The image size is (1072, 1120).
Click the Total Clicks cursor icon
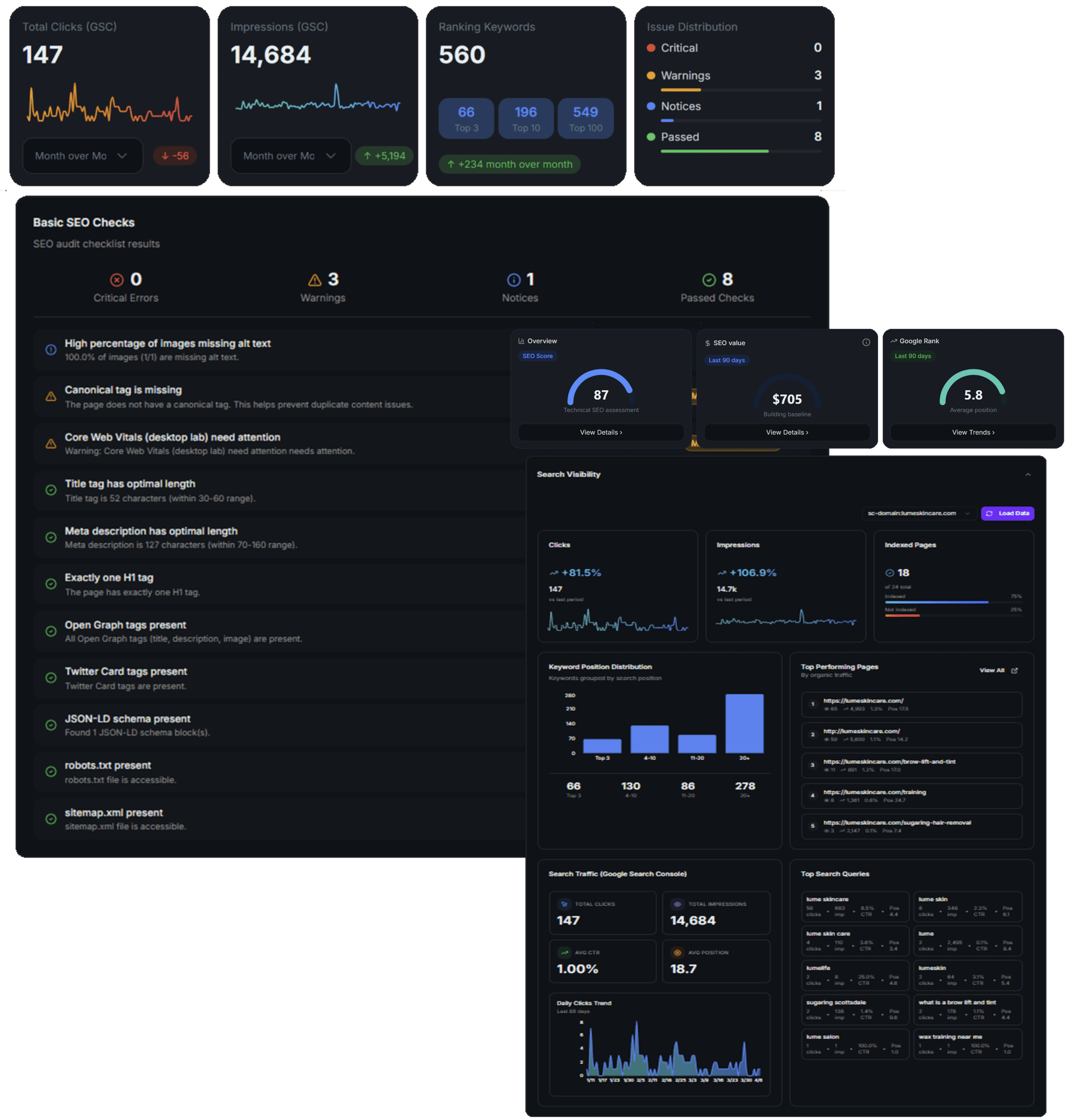[x=564, y=904]
